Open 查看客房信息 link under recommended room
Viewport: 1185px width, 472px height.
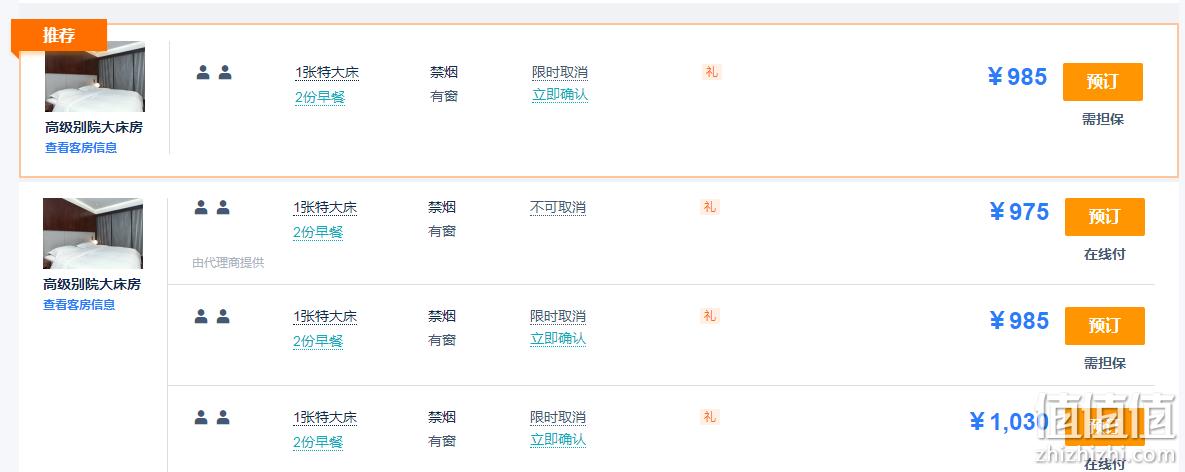pyautogui.click(x=81, y=148)
